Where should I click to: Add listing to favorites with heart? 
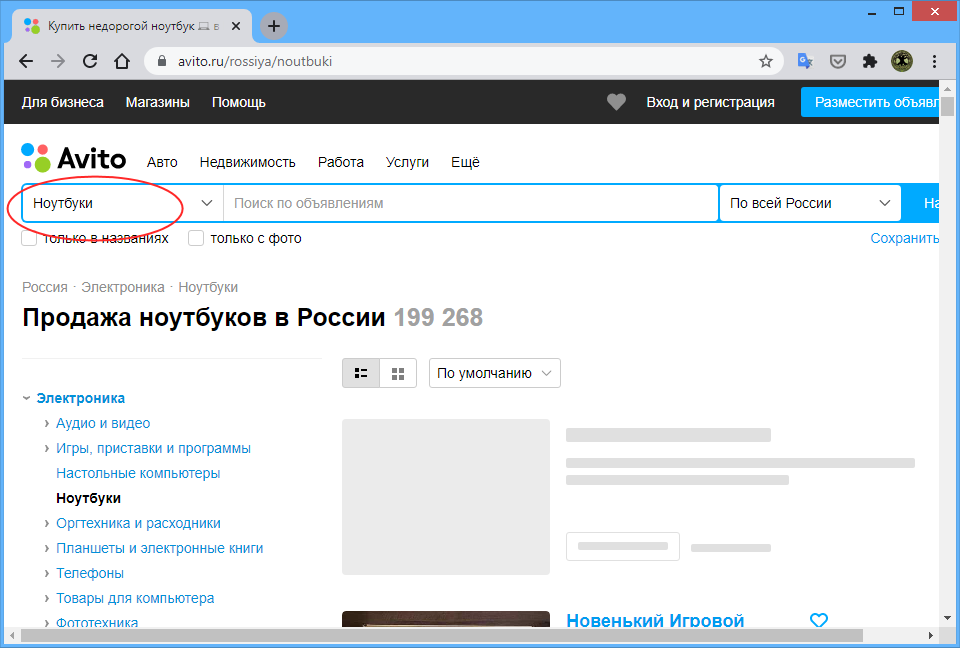[819, 621]
